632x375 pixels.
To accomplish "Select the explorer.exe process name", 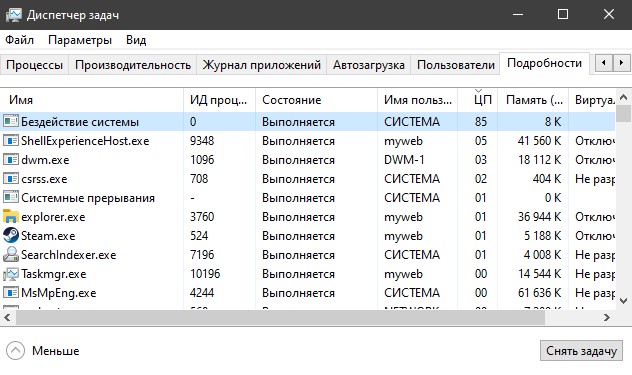I will pos(53,217).
